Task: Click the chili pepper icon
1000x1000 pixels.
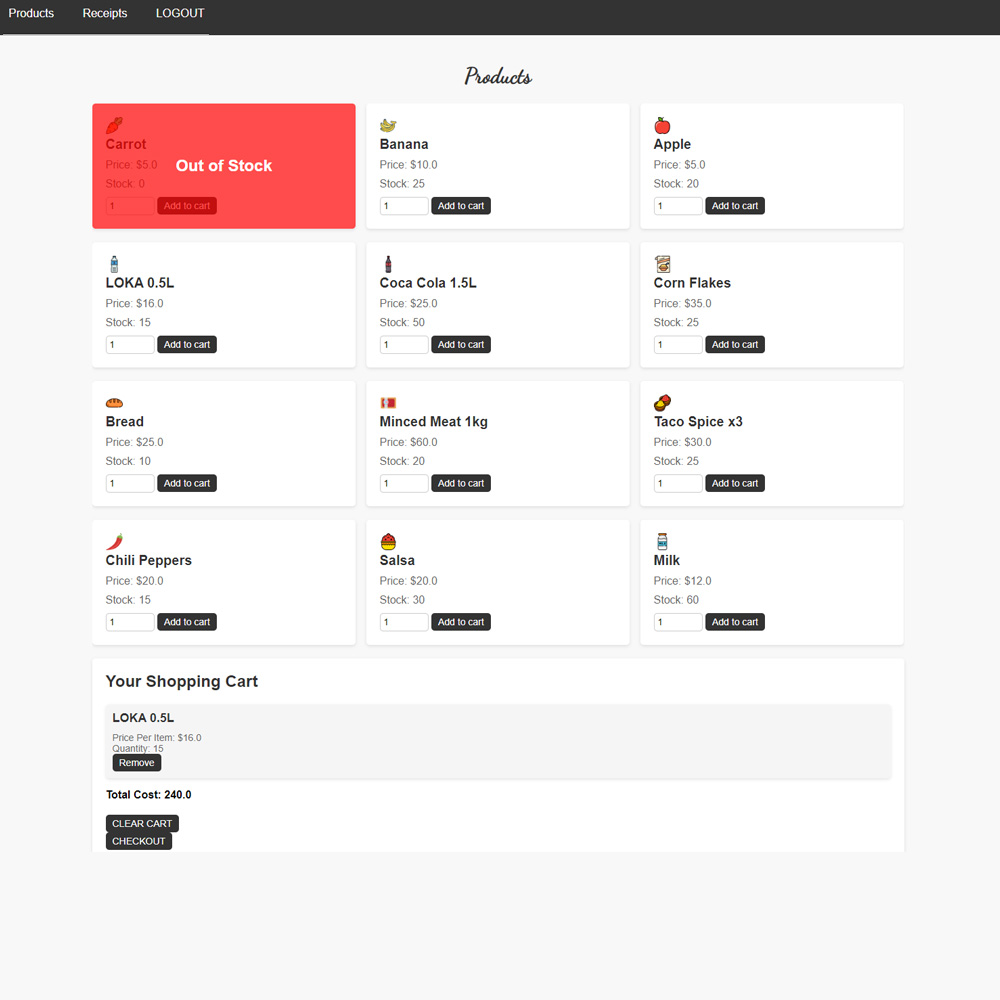Action: (114, 541)
